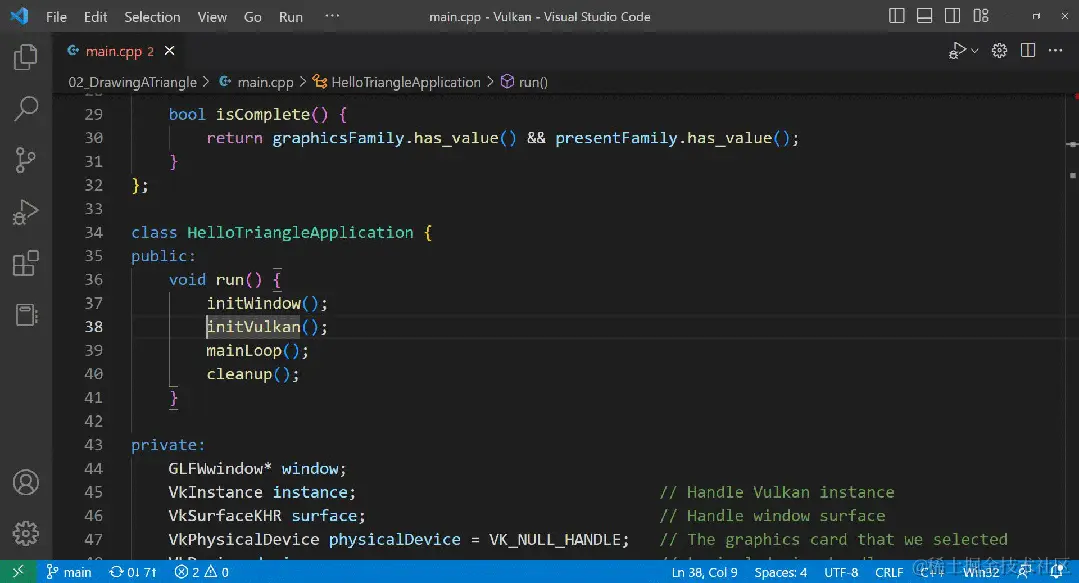
Task: Toggle the secondary side bar layout icon
Action: [952, 16]
